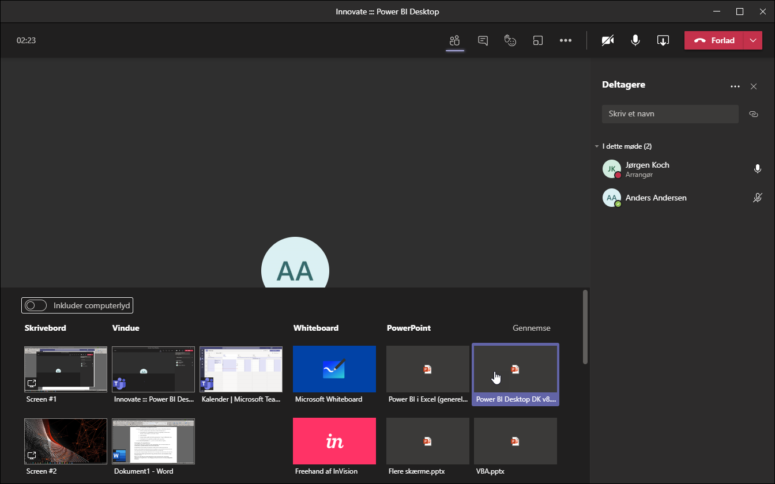
Task: Click the AA avatar in participant list
Action: (611, 198)
